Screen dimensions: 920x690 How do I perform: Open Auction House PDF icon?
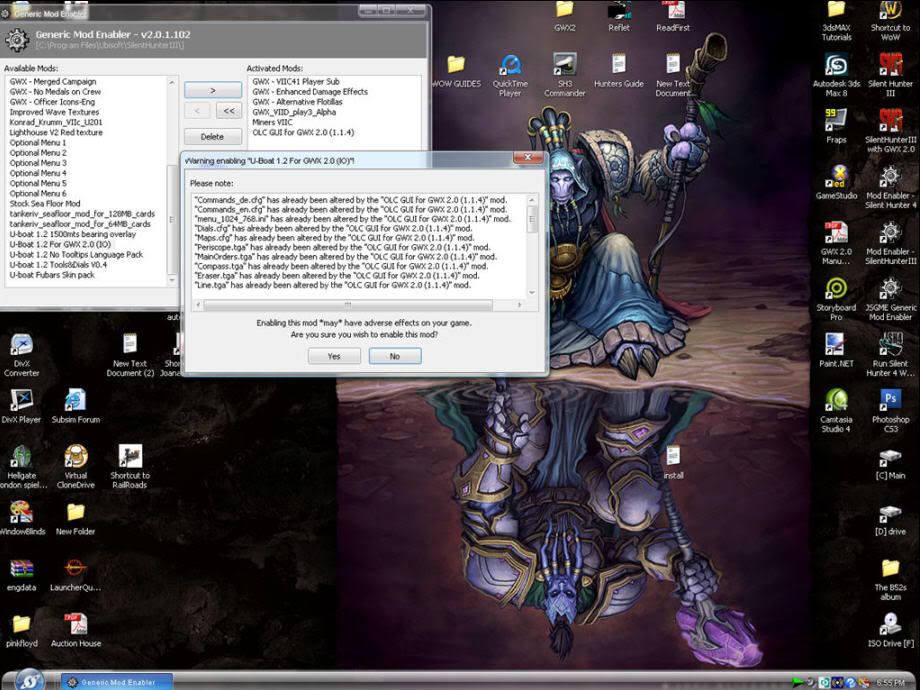(x=76, y=630)
